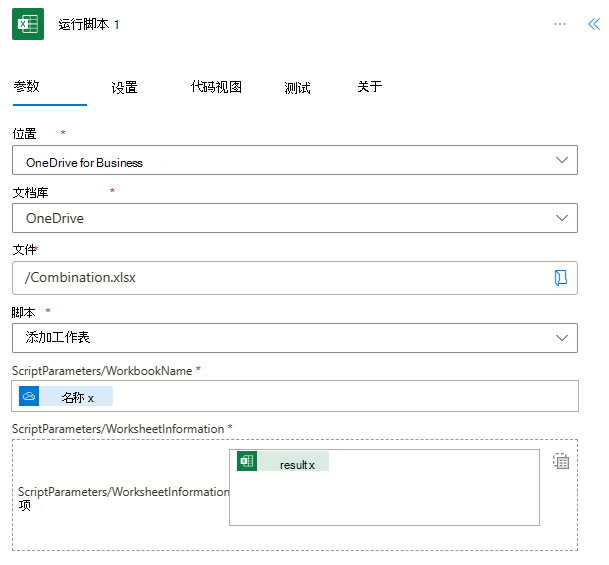Click the 文件 field containing /Combination.xlsx
Screen dimensions: 609x565
point(295,278)
